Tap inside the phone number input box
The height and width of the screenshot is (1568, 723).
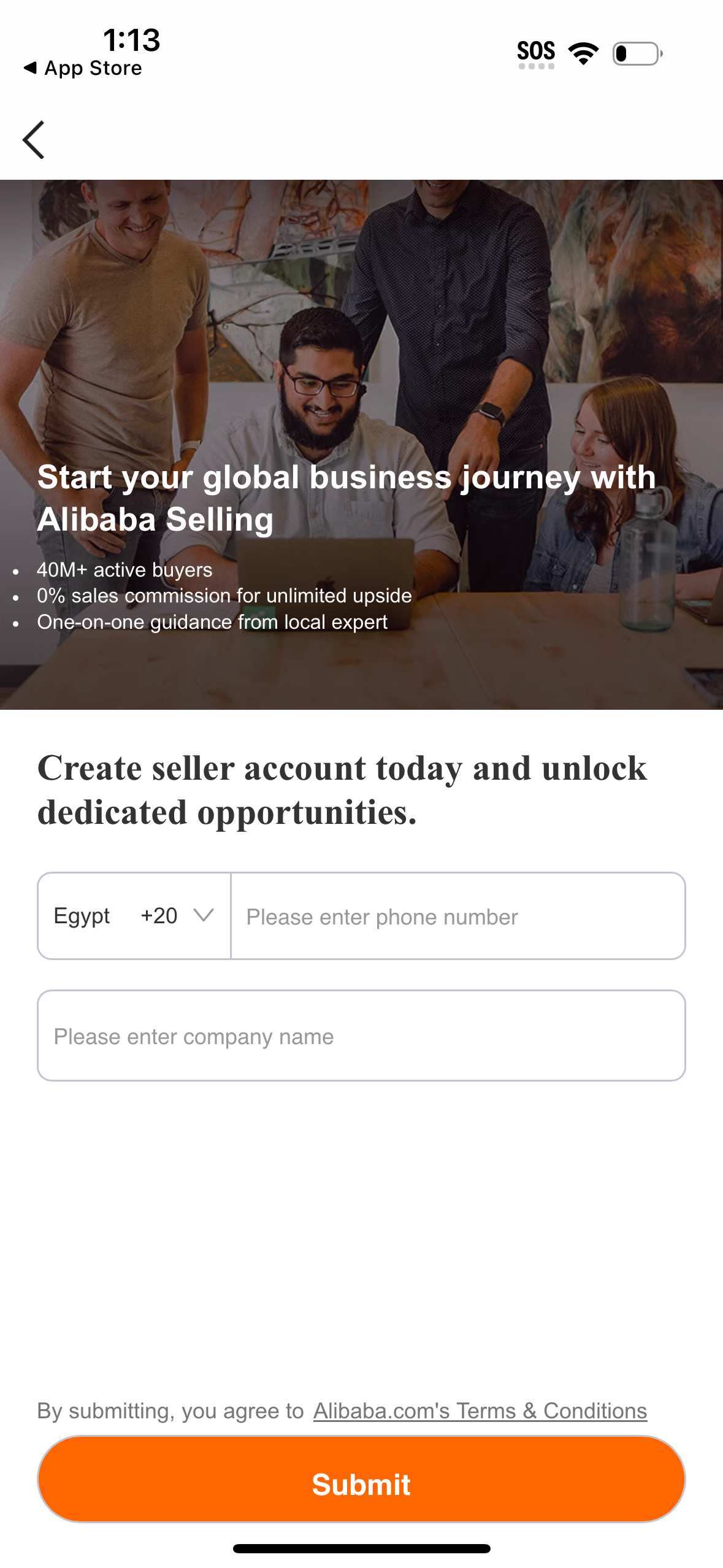point(457,917)
